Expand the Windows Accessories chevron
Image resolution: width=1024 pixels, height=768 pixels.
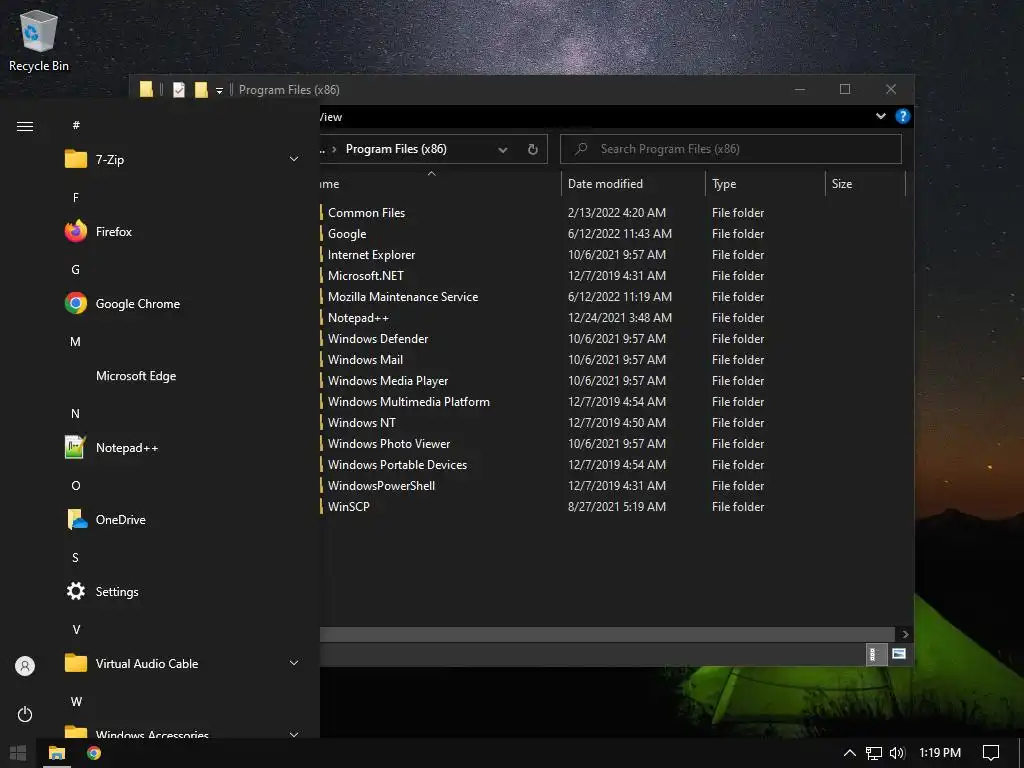[x=294, y=734]
